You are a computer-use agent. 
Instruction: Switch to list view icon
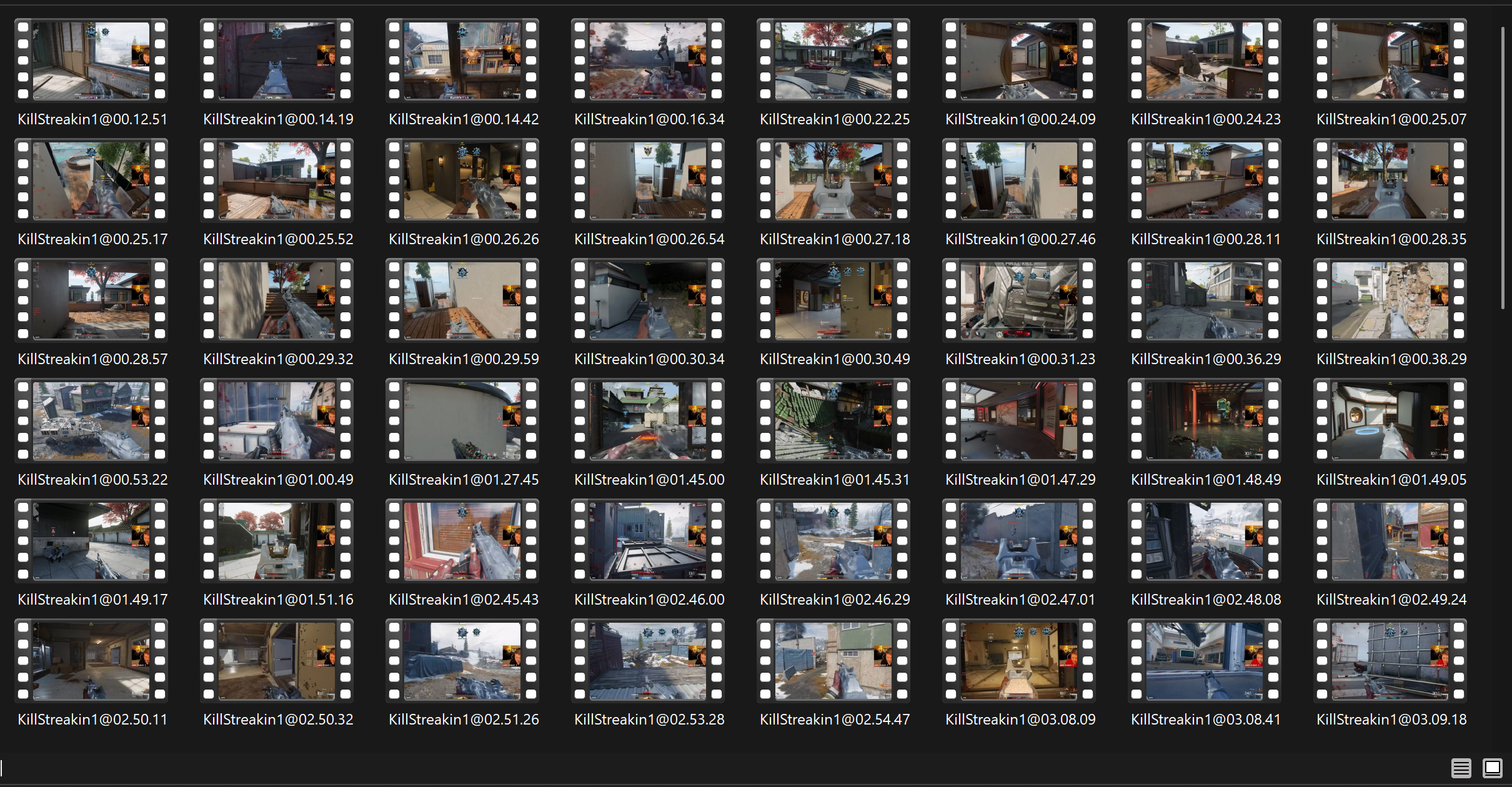(x=1461, y=768)
